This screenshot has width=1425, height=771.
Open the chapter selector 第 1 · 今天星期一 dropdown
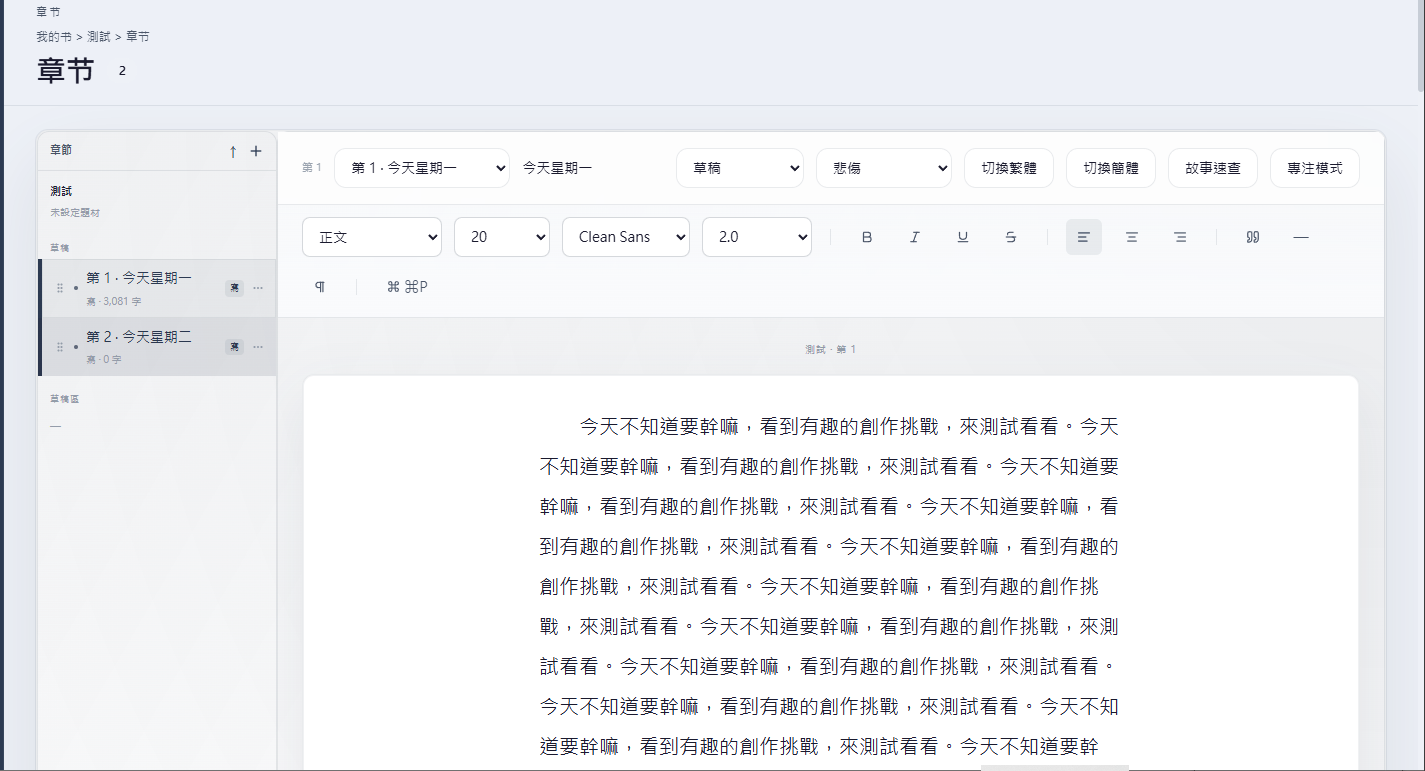422,168
